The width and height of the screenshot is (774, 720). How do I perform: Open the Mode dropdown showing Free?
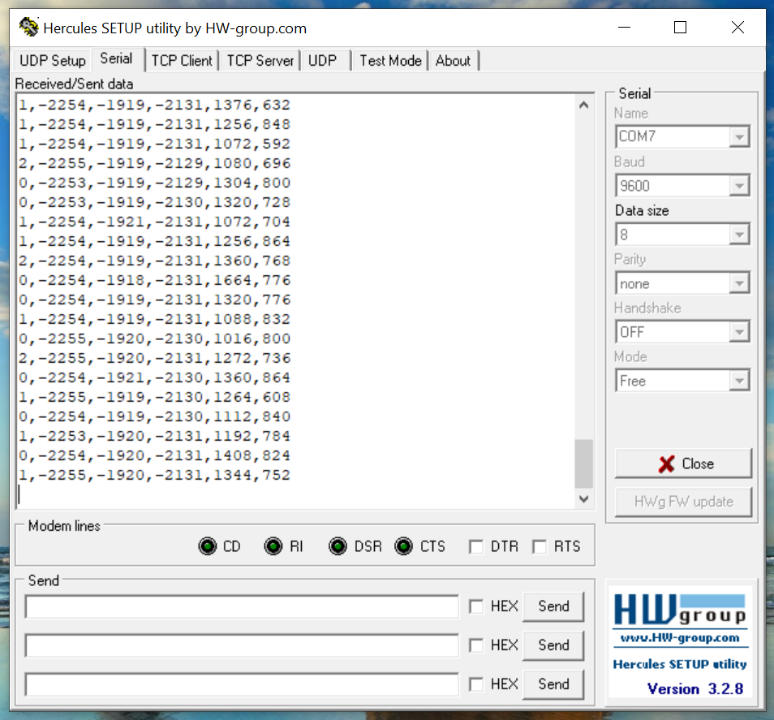click(x=739, y=380)
